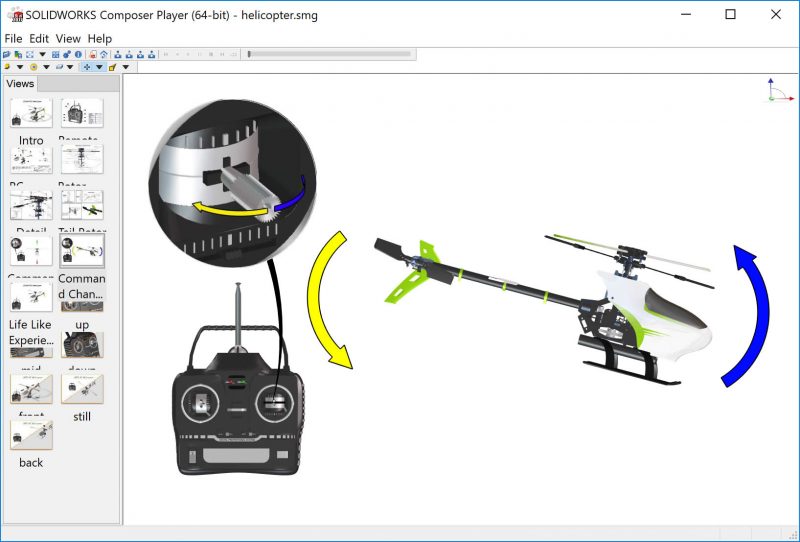This screenshot has width=800, height=542.
Task: Click the Zoom fit all icon
Action: (x=30, y=55)
